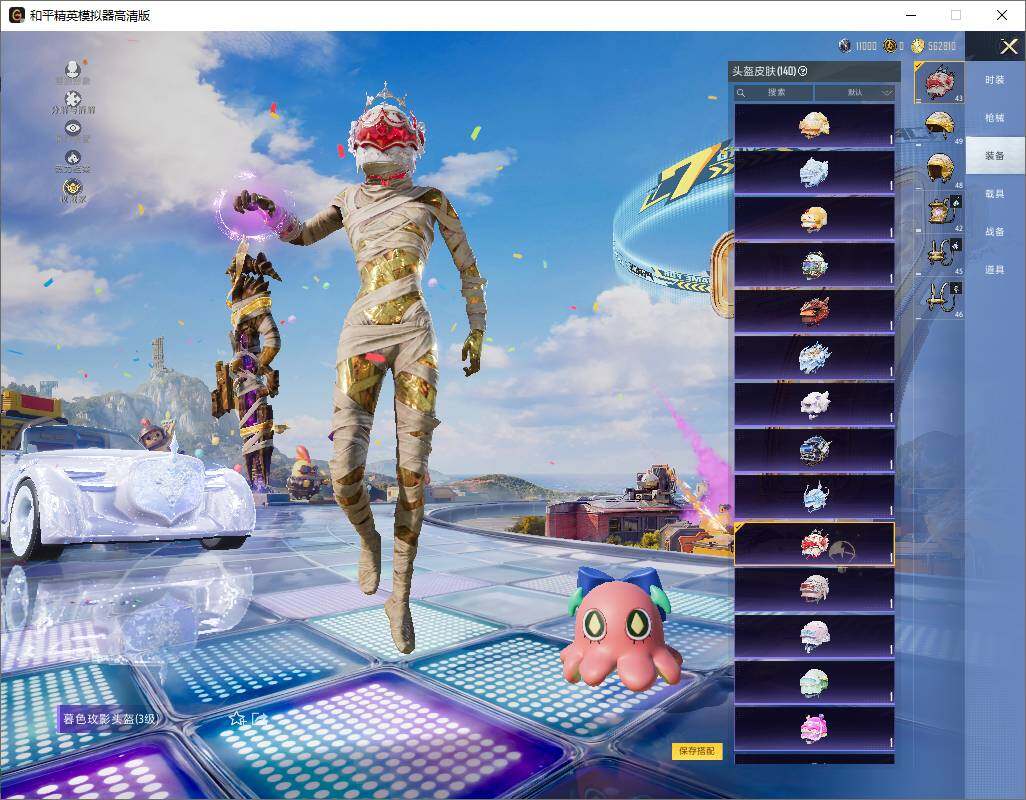Open the 道具 tab
Image resolution: width=1026 pixels, height=800 pixels.
pyautogui.click(x=995, y=270)
